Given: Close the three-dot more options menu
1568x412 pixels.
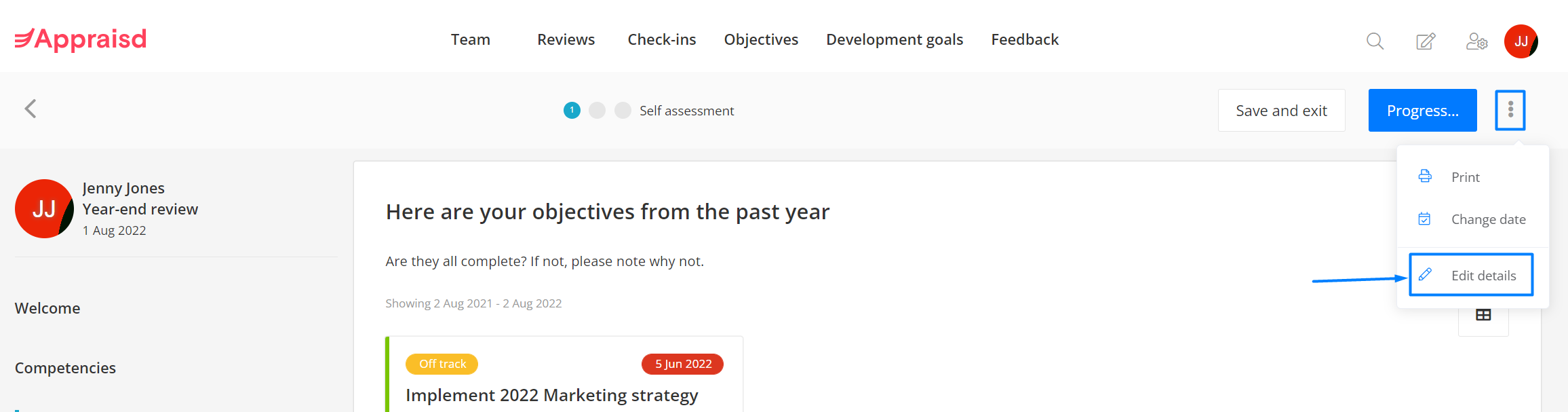Looking at the screenshot, I should point(1510,110).
